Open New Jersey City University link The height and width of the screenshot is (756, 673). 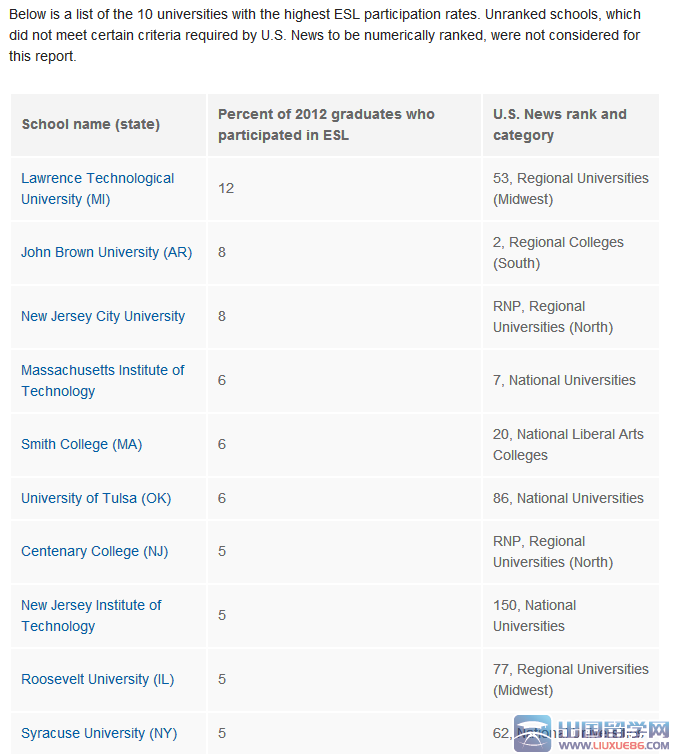click(103, 316)
